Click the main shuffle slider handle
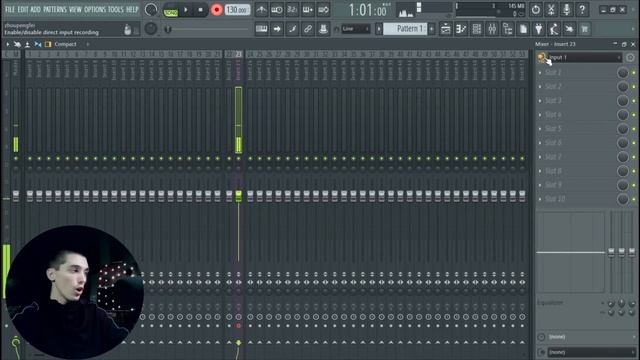This screenshot has width=640, height=360. point(168,29)
